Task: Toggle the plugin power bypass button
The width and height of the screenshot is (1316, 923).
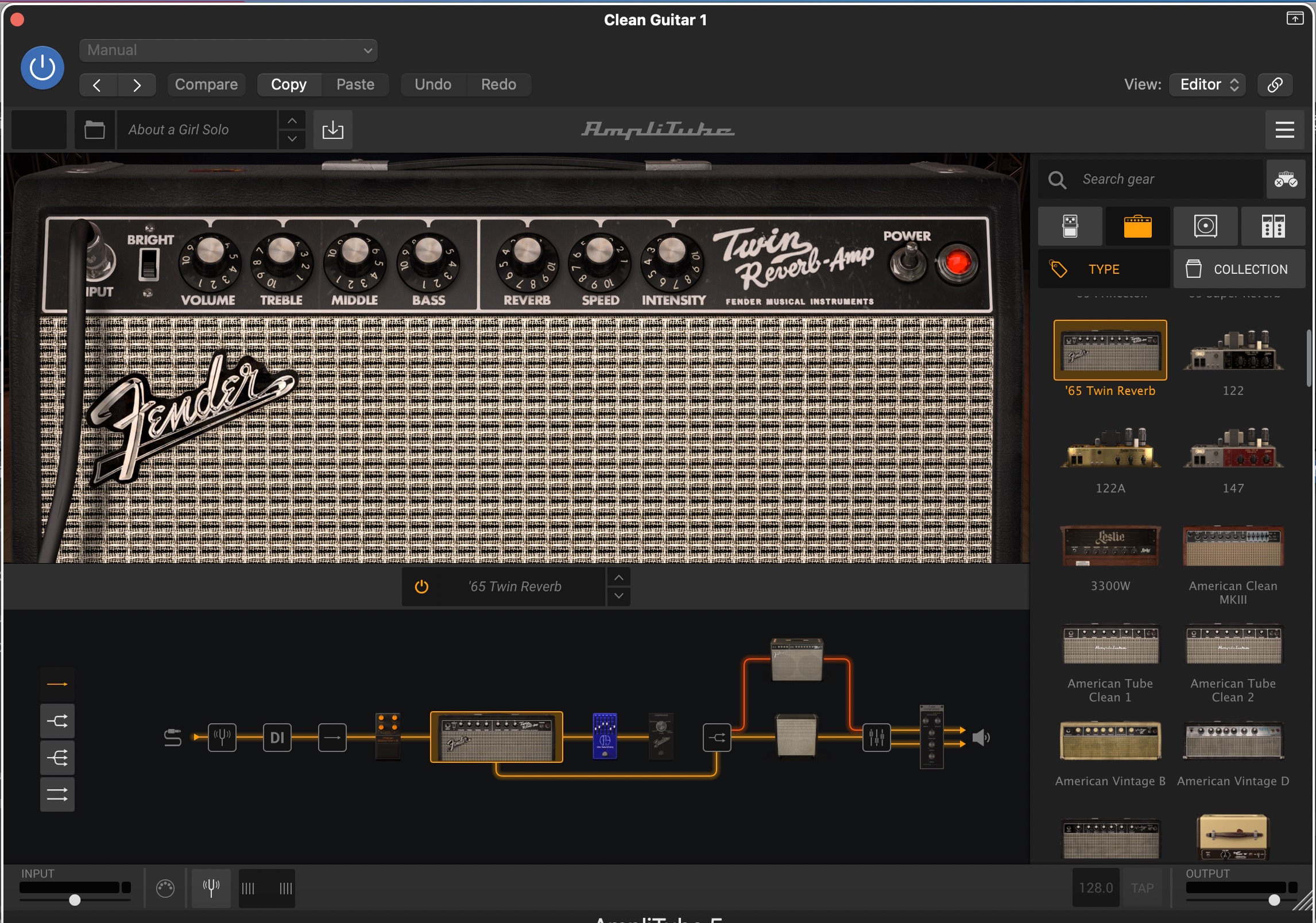Action: pyautogui.click(x=42, y=68)
